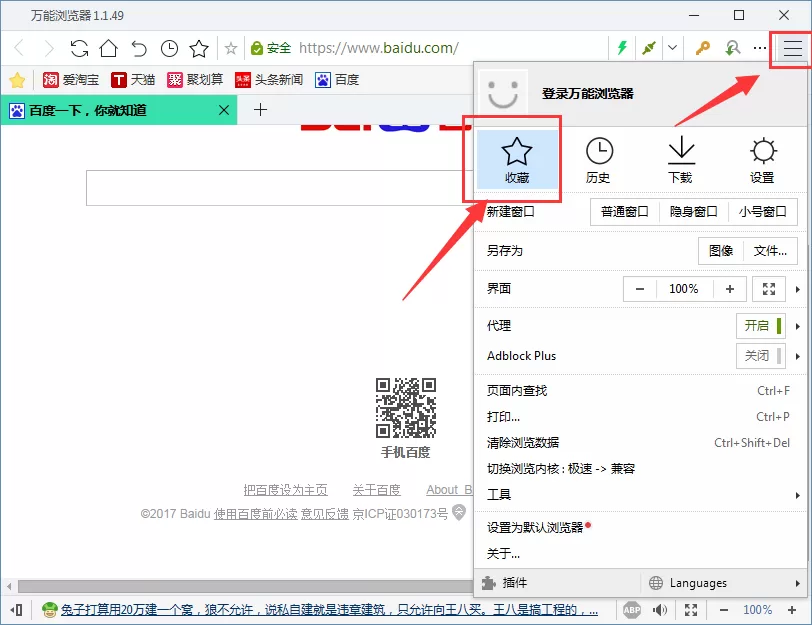This screenshot has width=812, height=625.
Task: Choose 打印... menu item
Action: (640, 417)
